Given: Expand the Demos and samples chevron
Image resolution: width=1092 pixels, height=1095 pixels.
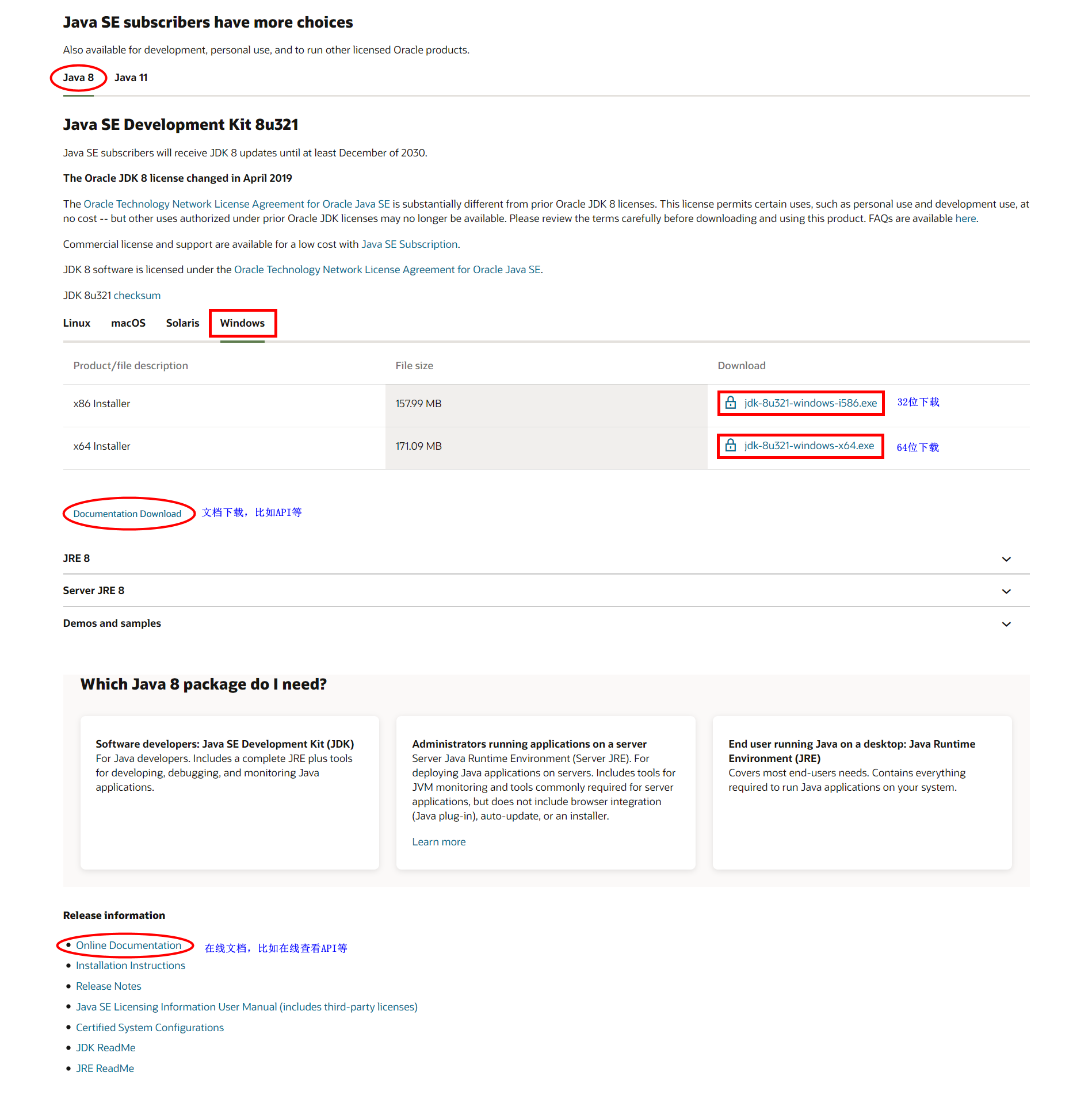Looking at the screenshot, I should 1006,624.
